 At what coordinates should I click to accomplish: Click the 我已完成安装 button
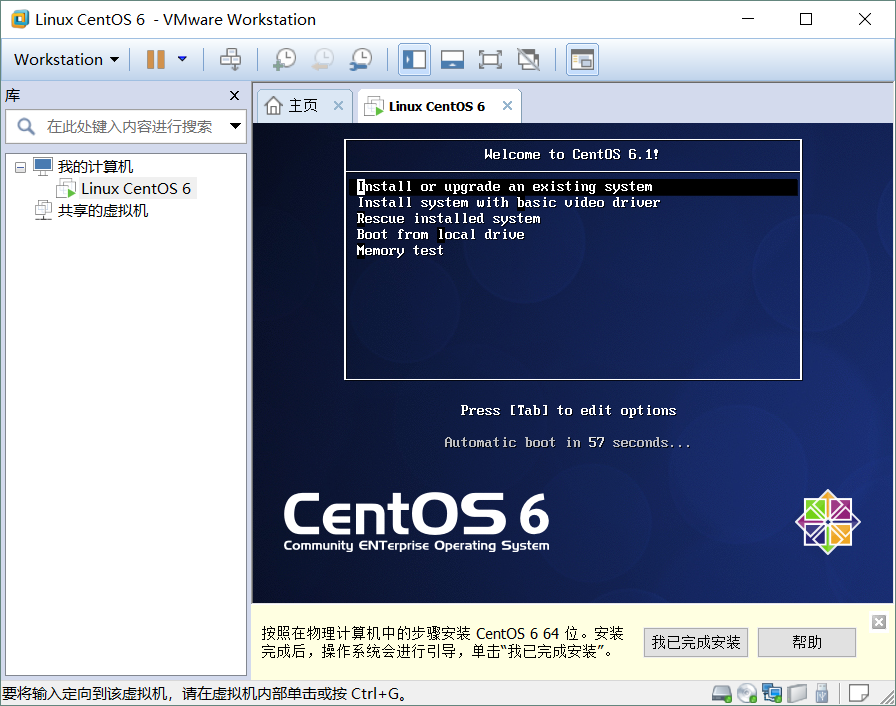[x=696, y=643]
